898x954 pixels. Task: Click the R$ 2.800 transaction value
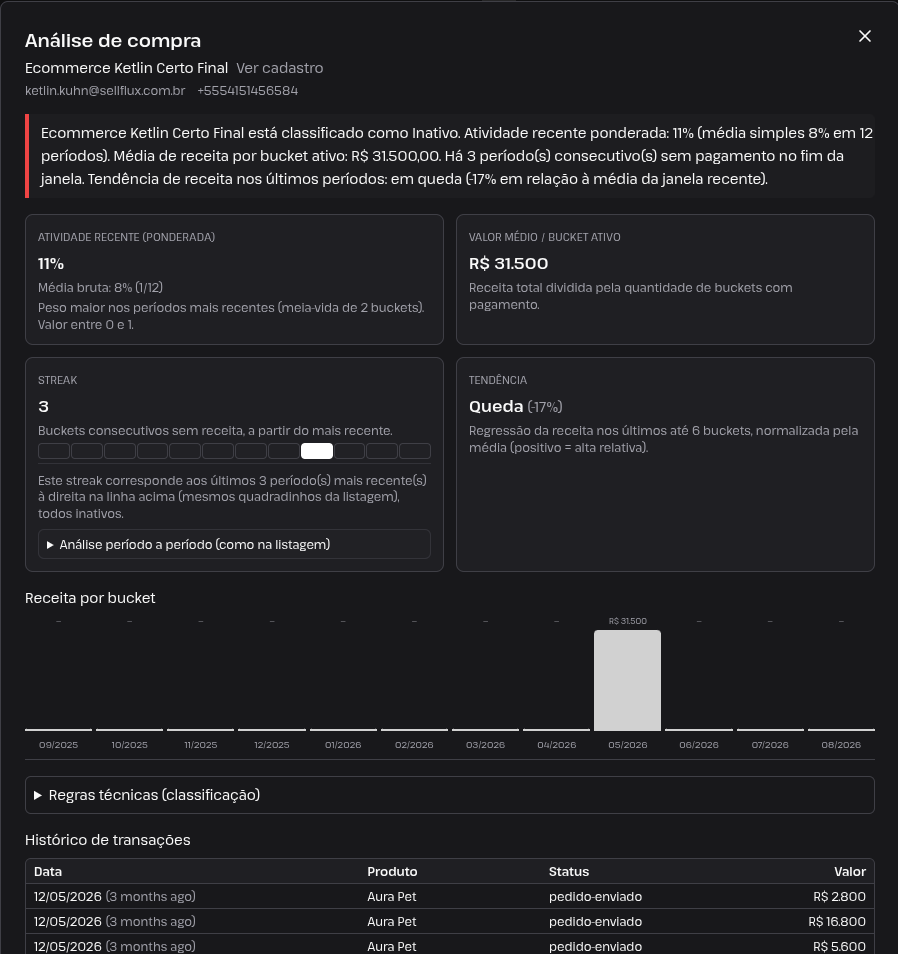tap(840, 897)
